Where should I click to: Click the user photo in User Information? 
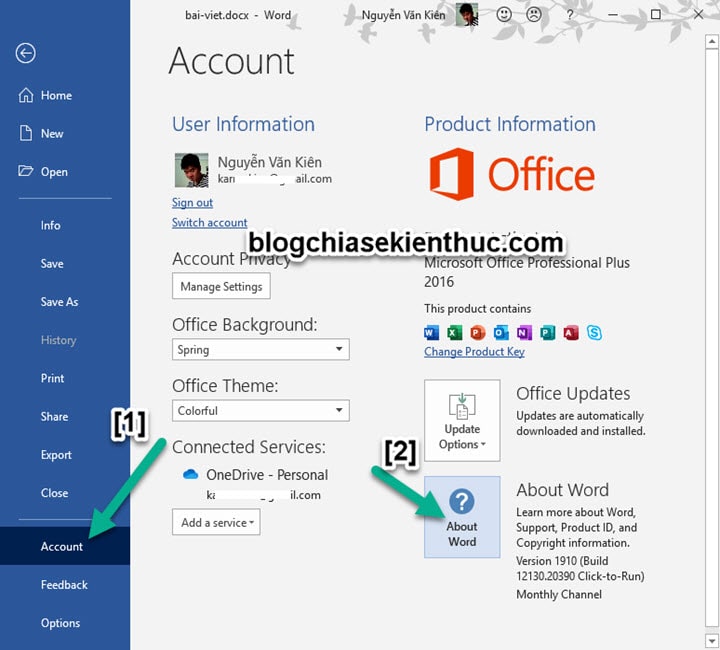click(x=191, y=170)
